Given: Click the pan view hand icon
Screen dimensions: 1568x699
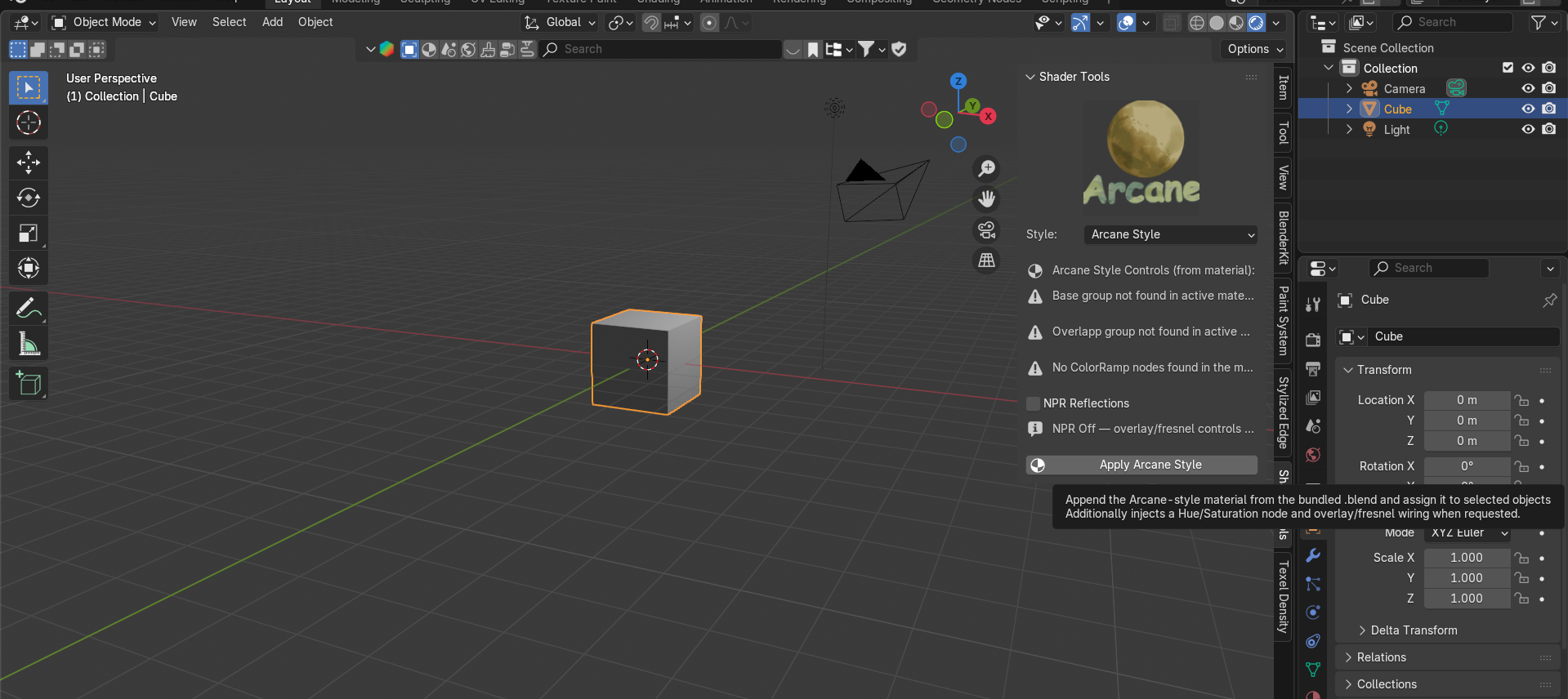Looking at the screenshot, I should point(987,198).
